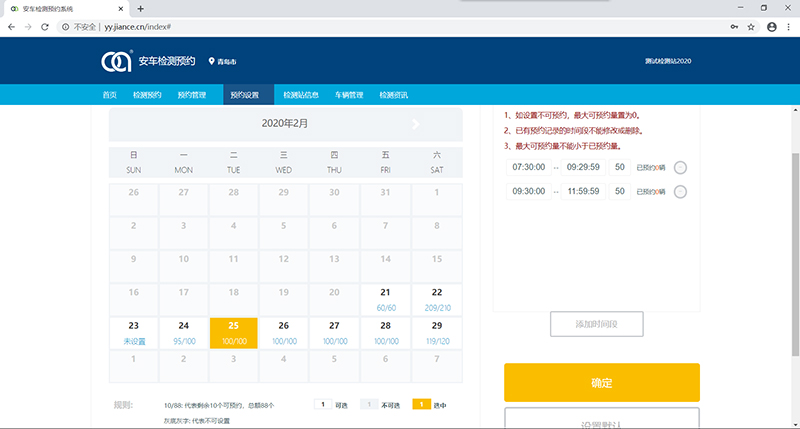The height and width of the screenshot is (429, 800).
Task: Bookmark this page with star icon
Action: point(751,27)
